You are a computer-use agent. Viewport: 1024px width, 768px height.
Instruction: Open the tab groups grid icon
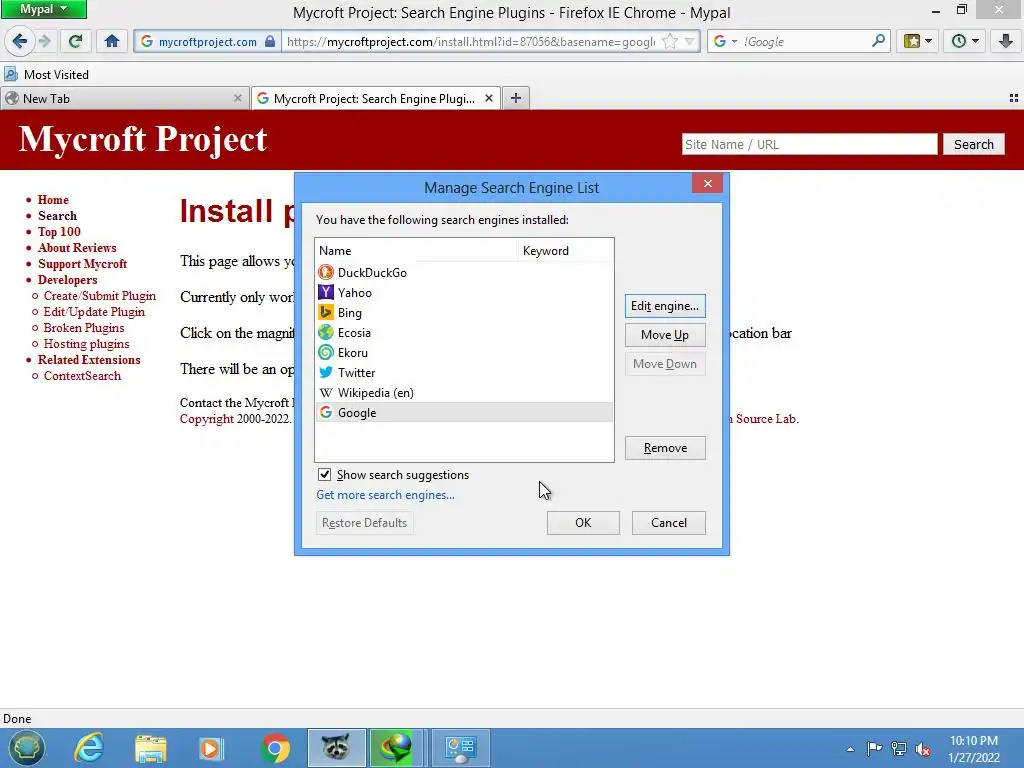coord(1014,98)
